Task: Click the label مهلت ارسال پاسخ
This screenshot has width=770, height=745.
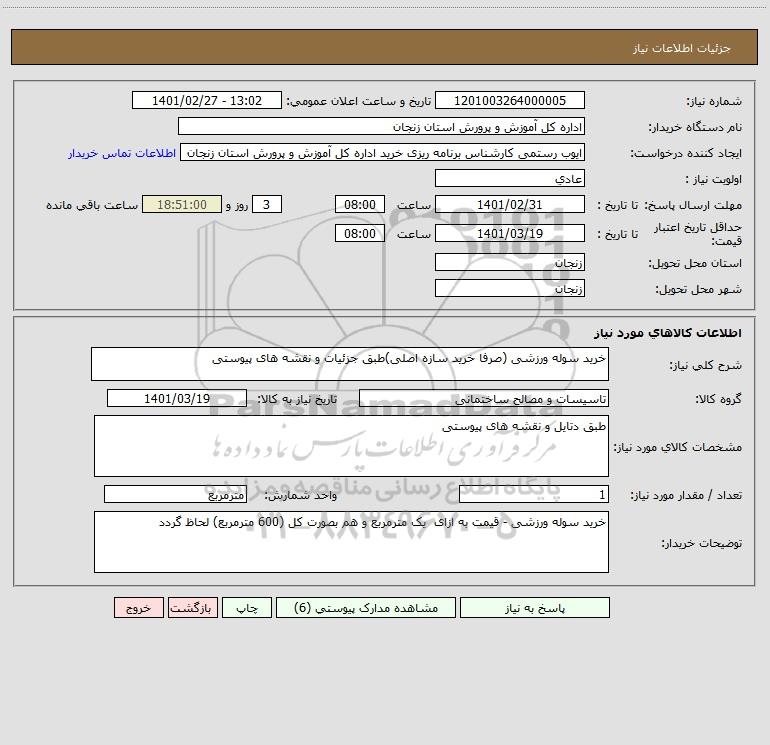Action: (693, 205)
